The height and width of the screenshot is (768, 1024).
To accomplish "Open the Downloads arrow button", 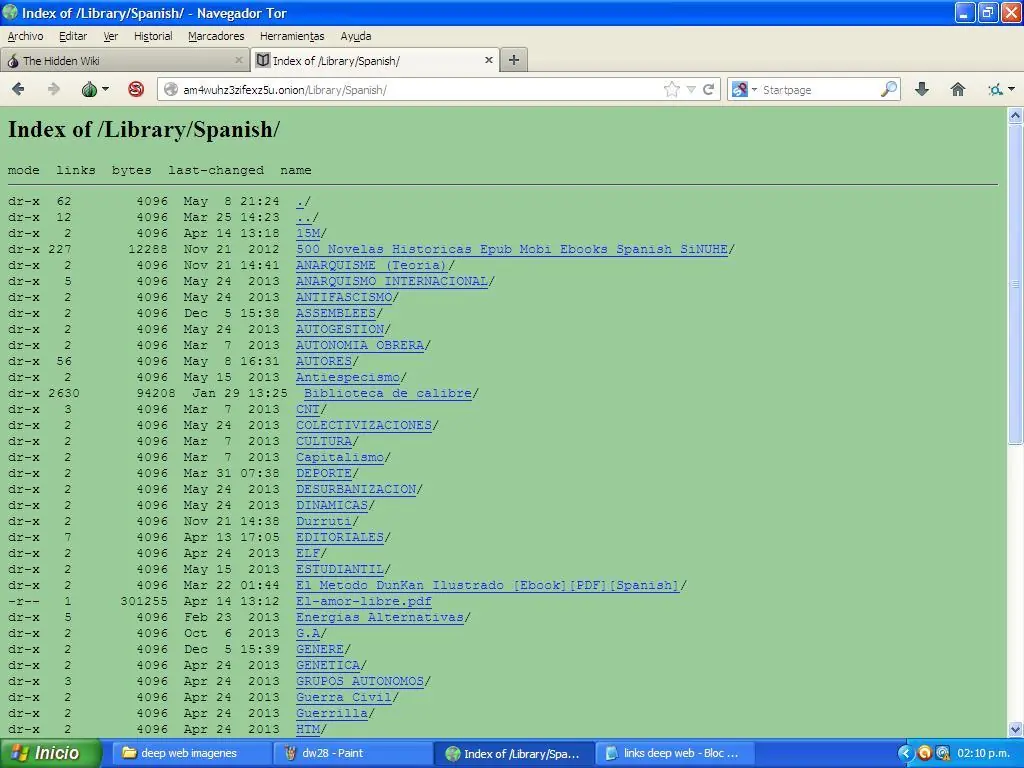I will click(921, 89).
